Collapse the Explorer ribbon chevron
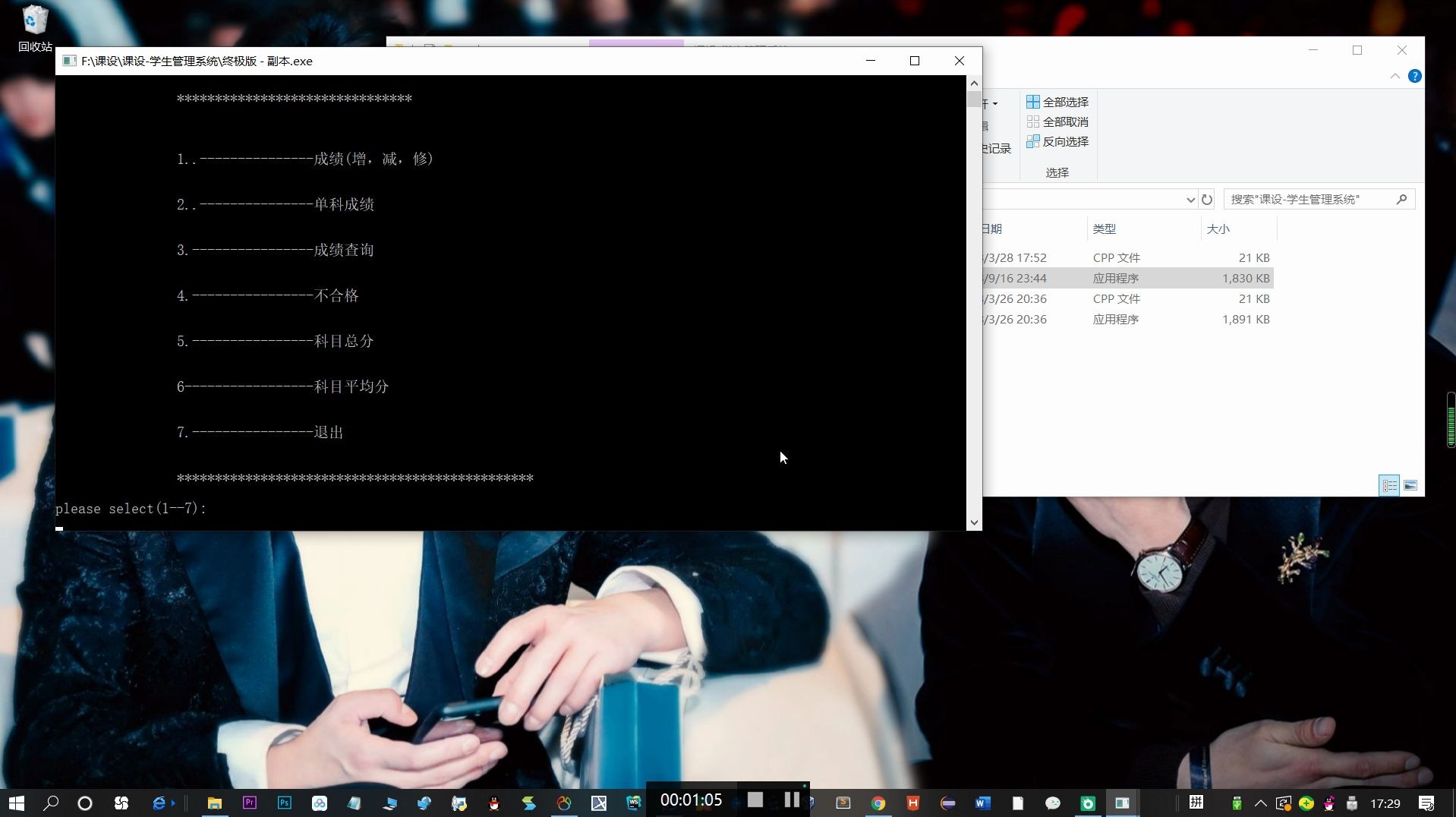 coord(1395,76)
